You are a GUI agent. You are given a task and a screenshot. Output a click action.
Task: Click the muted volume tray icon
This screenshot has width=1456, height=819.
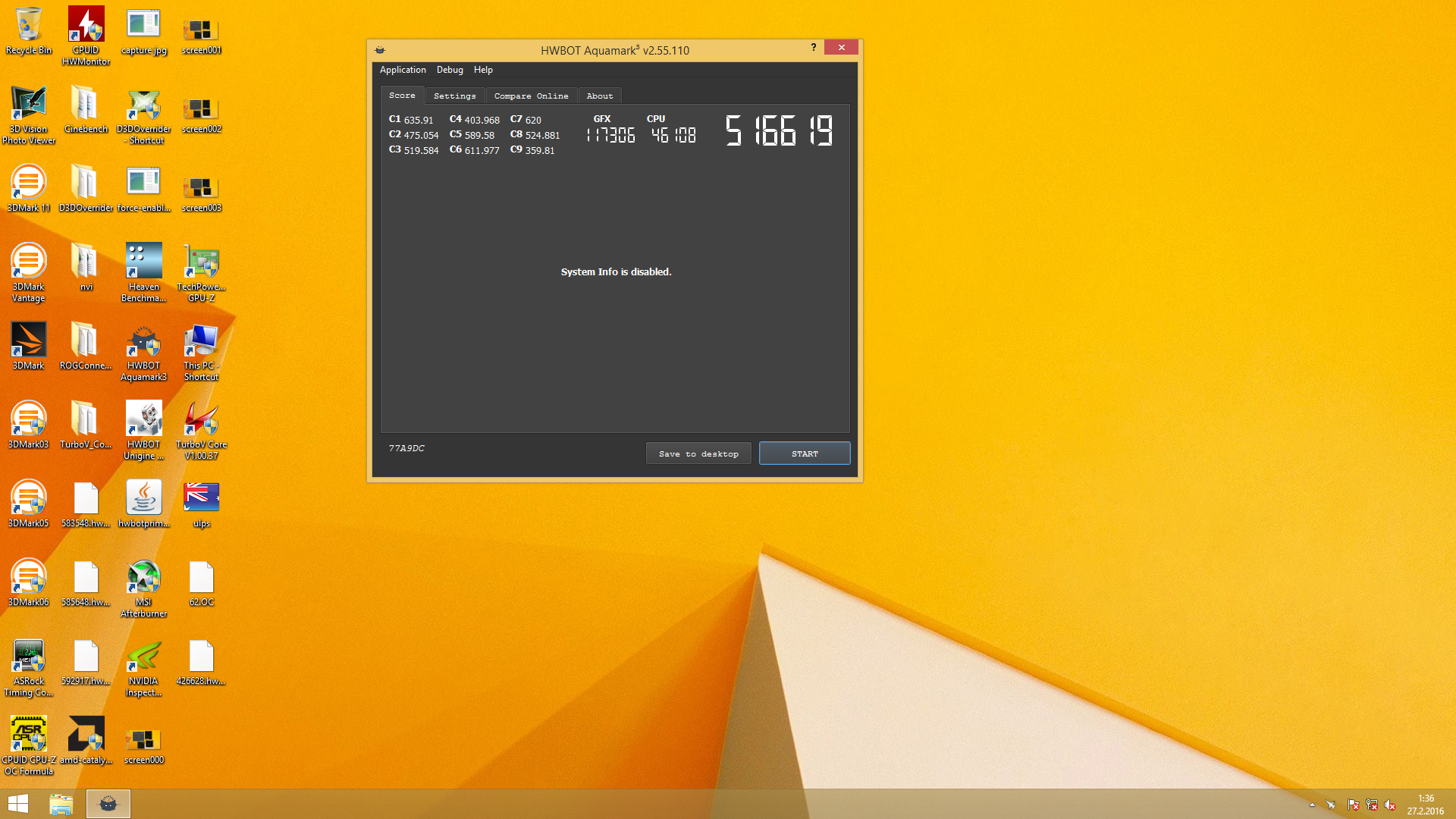[x=1390, y=805]
